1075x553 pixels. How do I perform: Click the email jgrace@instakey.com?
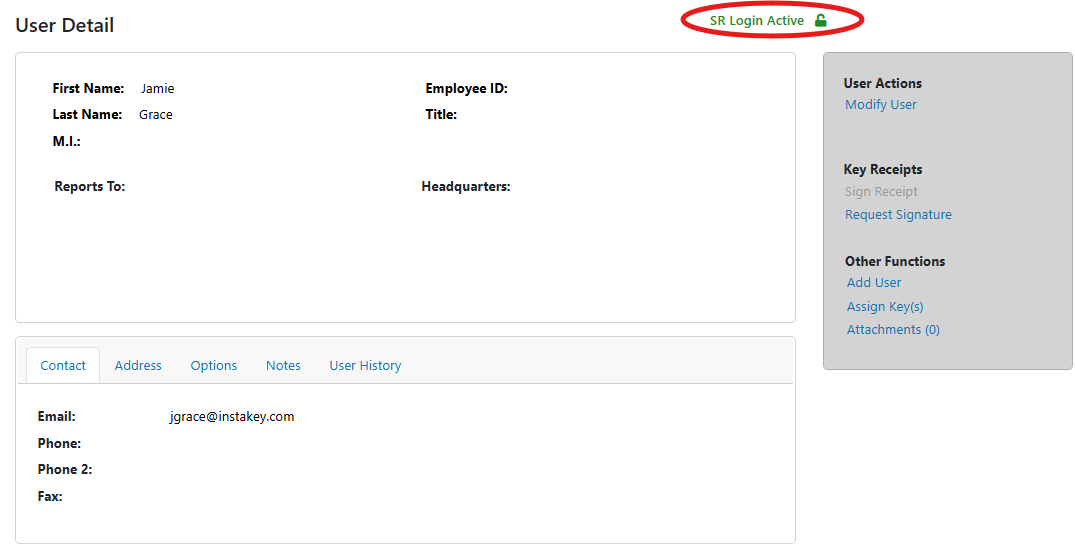(x=232, y=417)
